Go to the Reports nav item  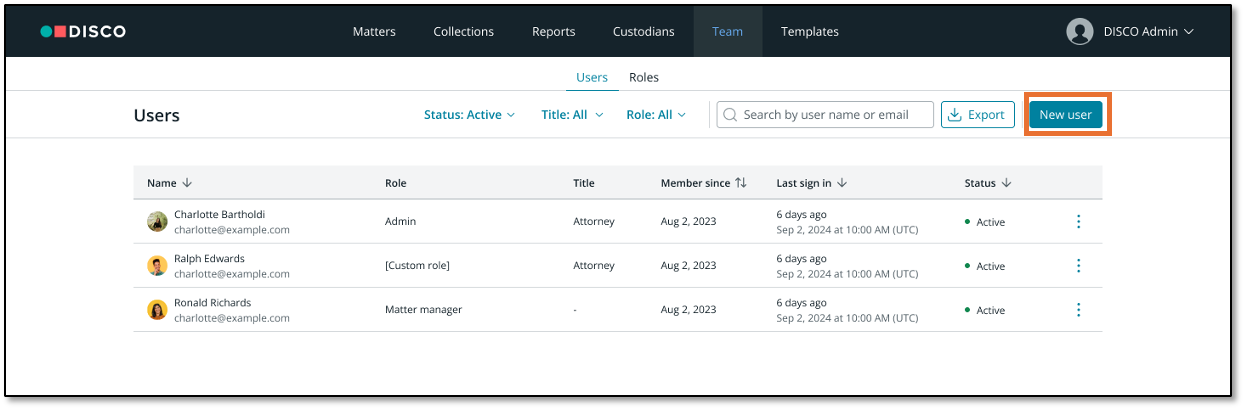coord(554,31)
